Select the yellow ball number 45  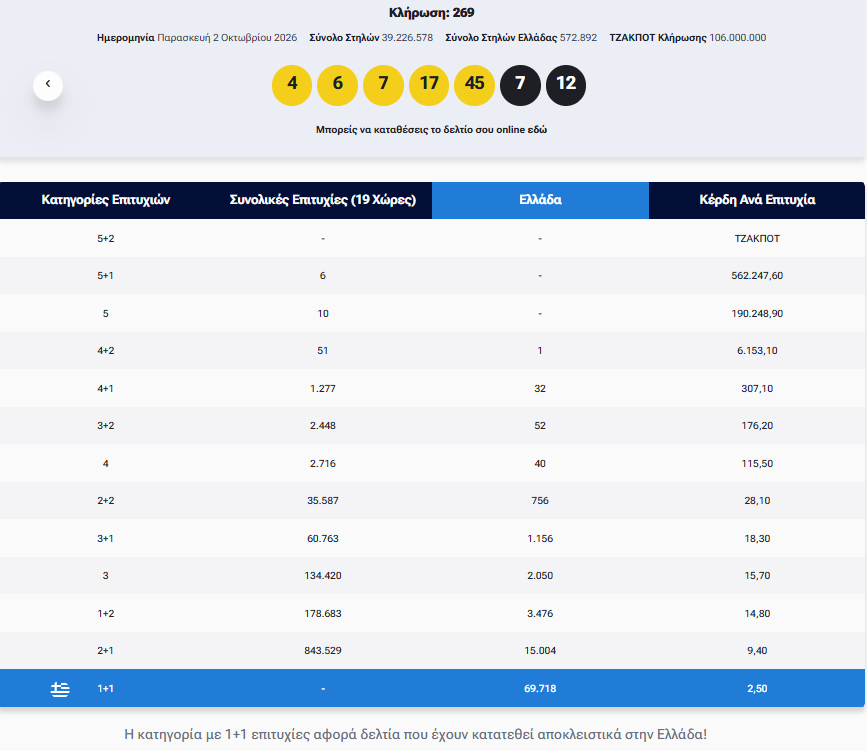coord(474,85)
